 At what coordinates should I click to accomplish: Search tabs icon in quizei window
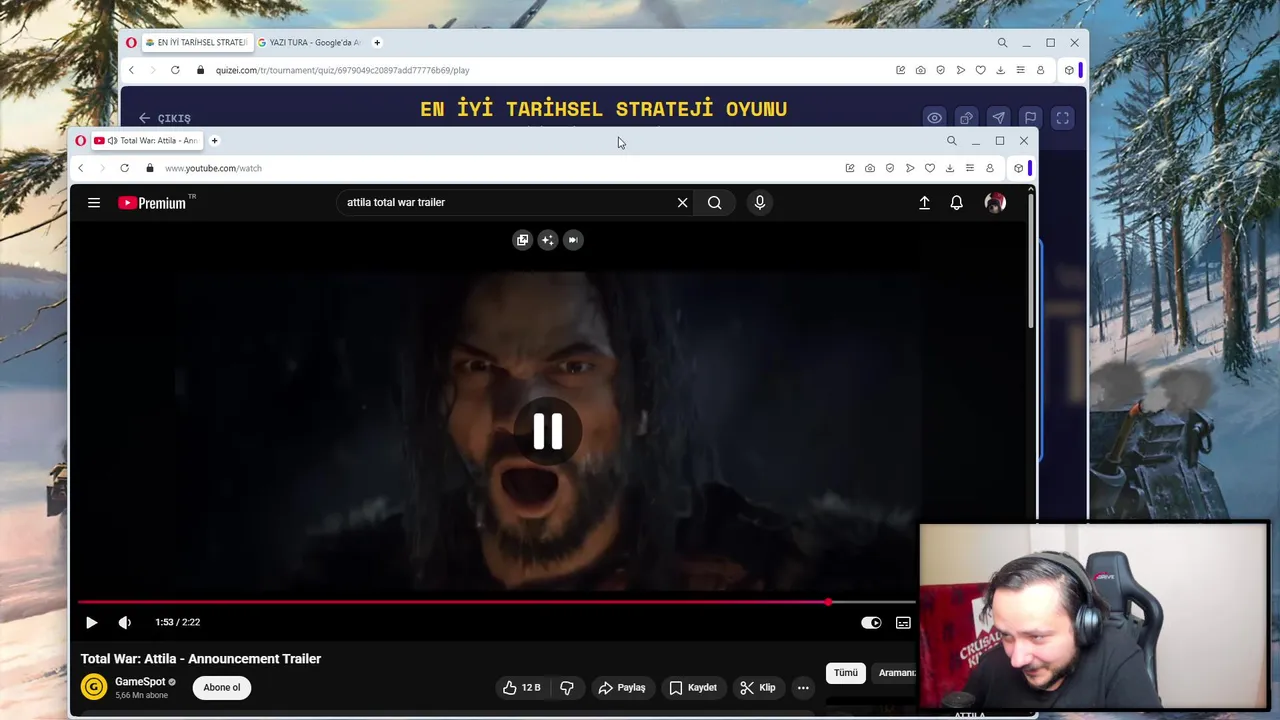coord(1002,43)
